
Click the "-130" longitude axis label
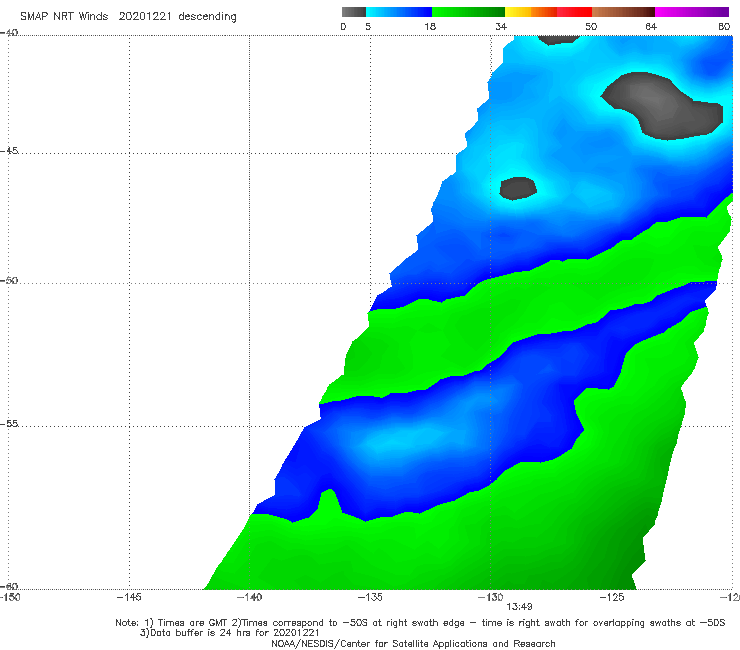pos(490,597)
